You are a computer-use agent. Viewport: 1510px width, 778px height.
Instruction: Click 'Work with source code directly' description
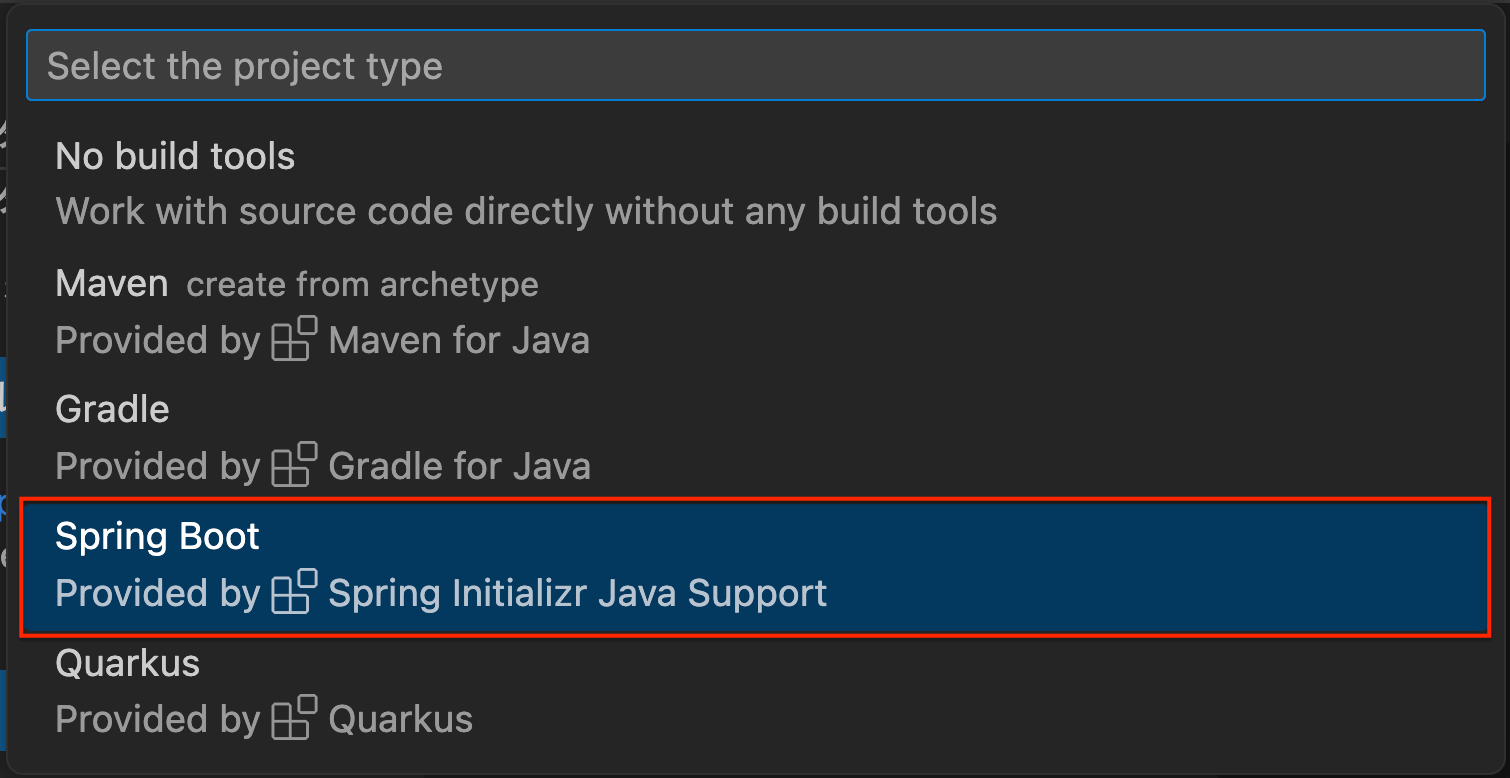526,211
